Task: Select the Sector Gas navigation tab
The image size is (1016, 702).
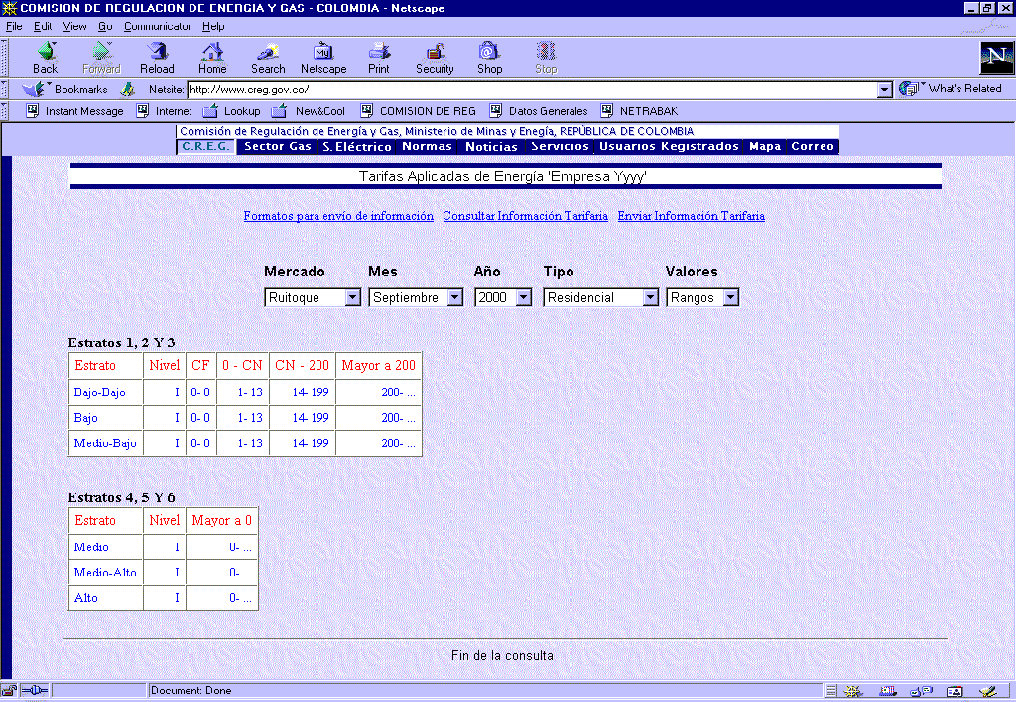Action: [278, 146]
